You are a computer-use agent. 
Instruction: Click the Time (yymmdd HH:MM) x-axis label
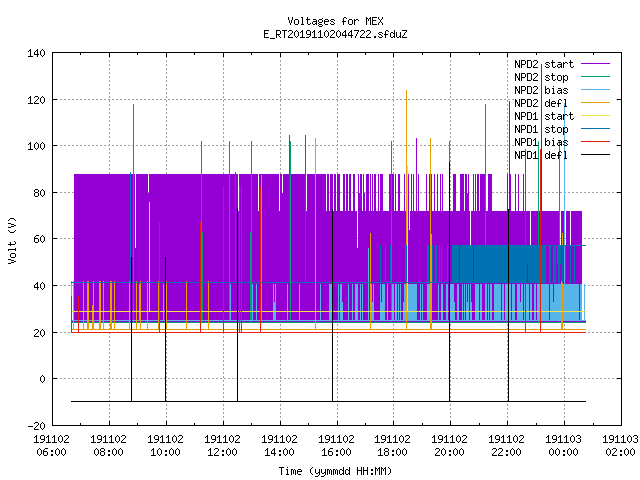click(335, 471)
